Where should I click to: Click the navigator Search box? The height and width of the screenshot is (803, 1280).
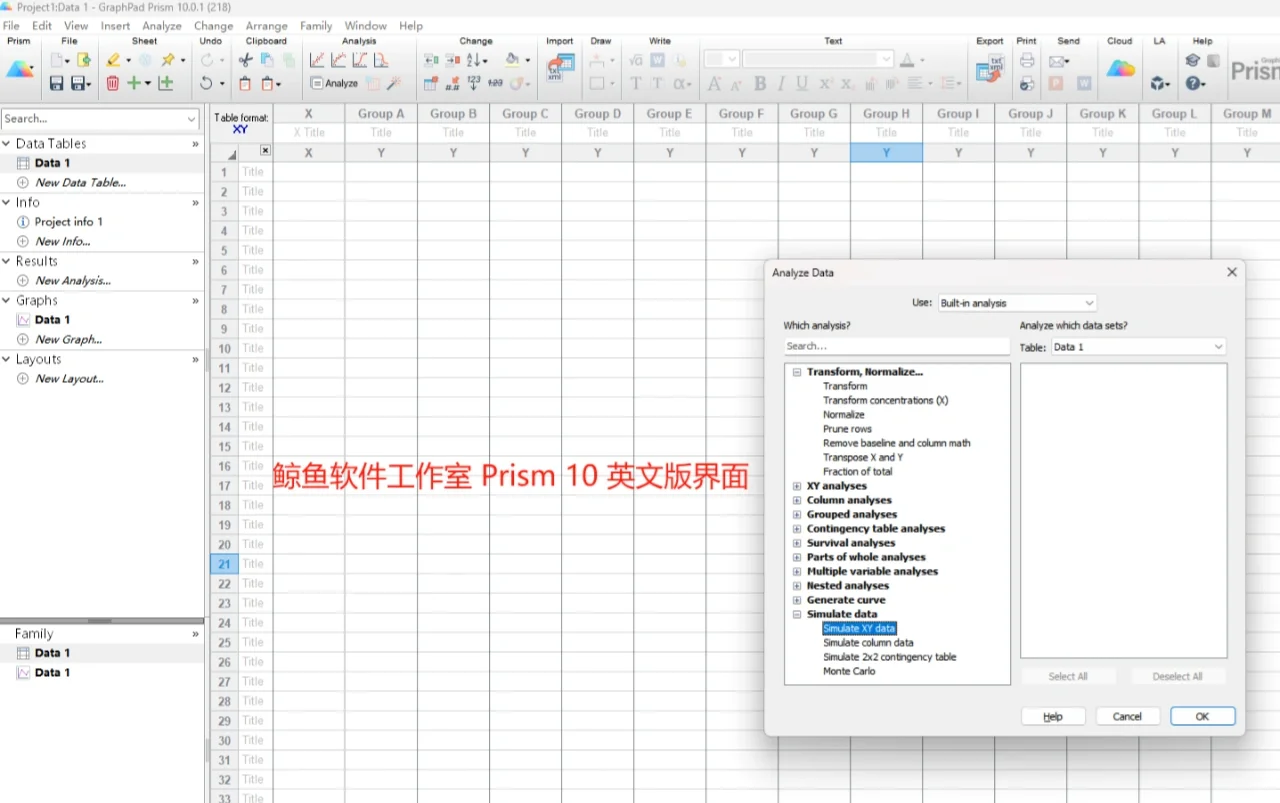[100, 119]
